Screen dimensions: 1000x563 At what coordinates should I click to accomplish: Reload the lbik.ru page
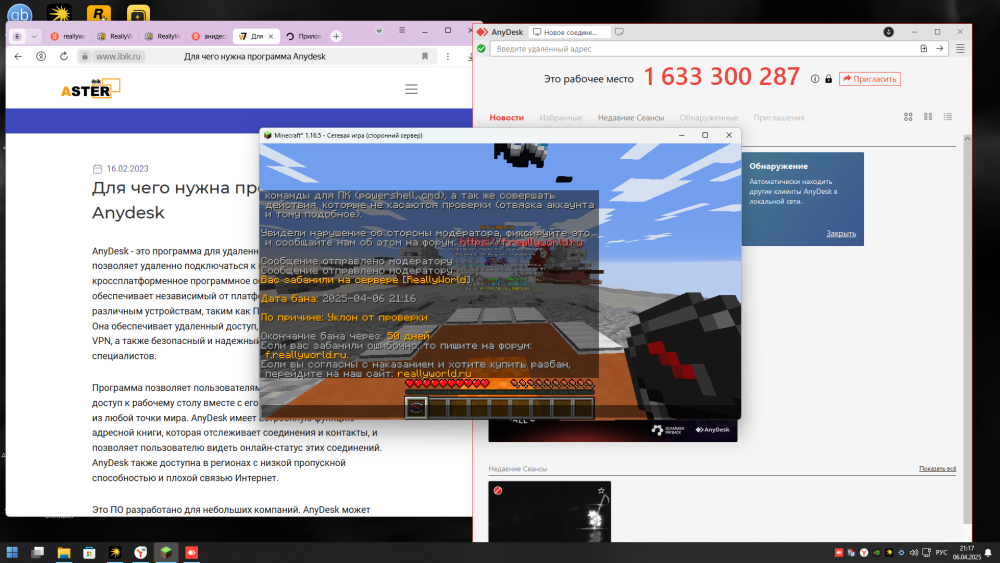point(64,56)
